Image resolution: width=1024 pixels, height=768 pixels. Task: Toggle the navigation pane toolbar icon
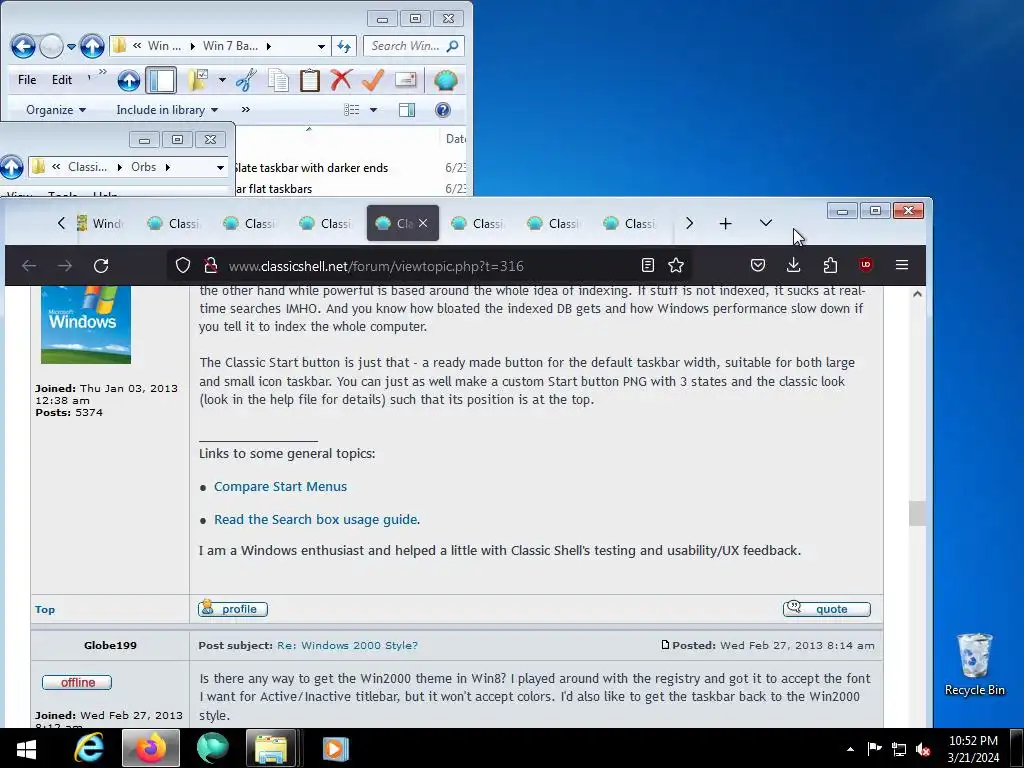[161, 80]
